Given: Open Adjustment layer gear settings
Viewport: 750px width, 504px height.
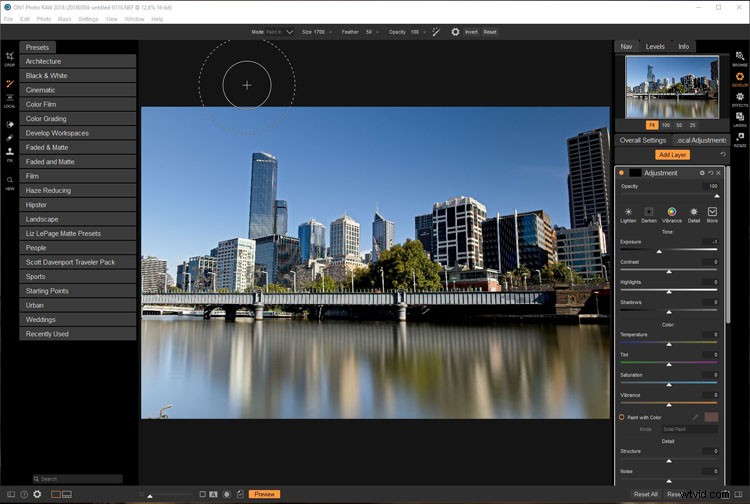Looking at the screenshot, I should coord(702,173).
